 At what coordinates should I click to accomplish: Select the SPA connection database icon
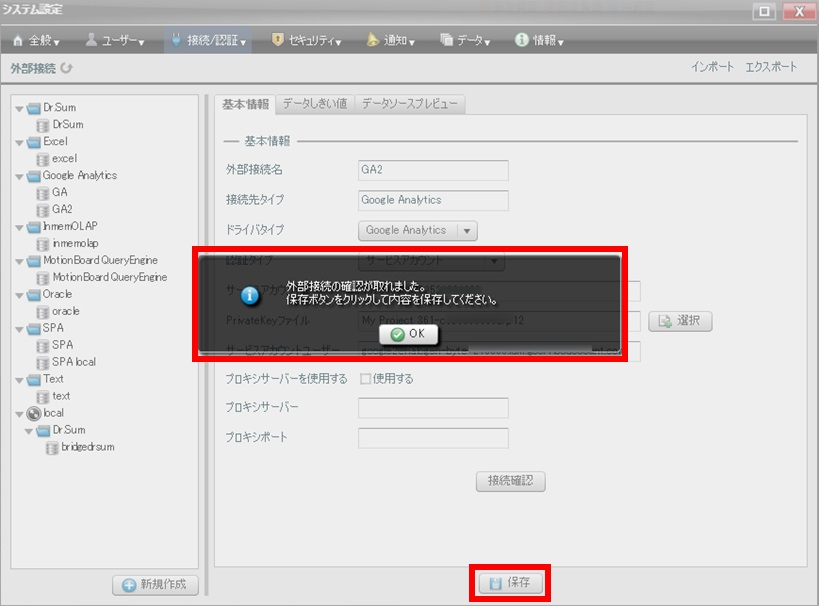coord(43,346)
